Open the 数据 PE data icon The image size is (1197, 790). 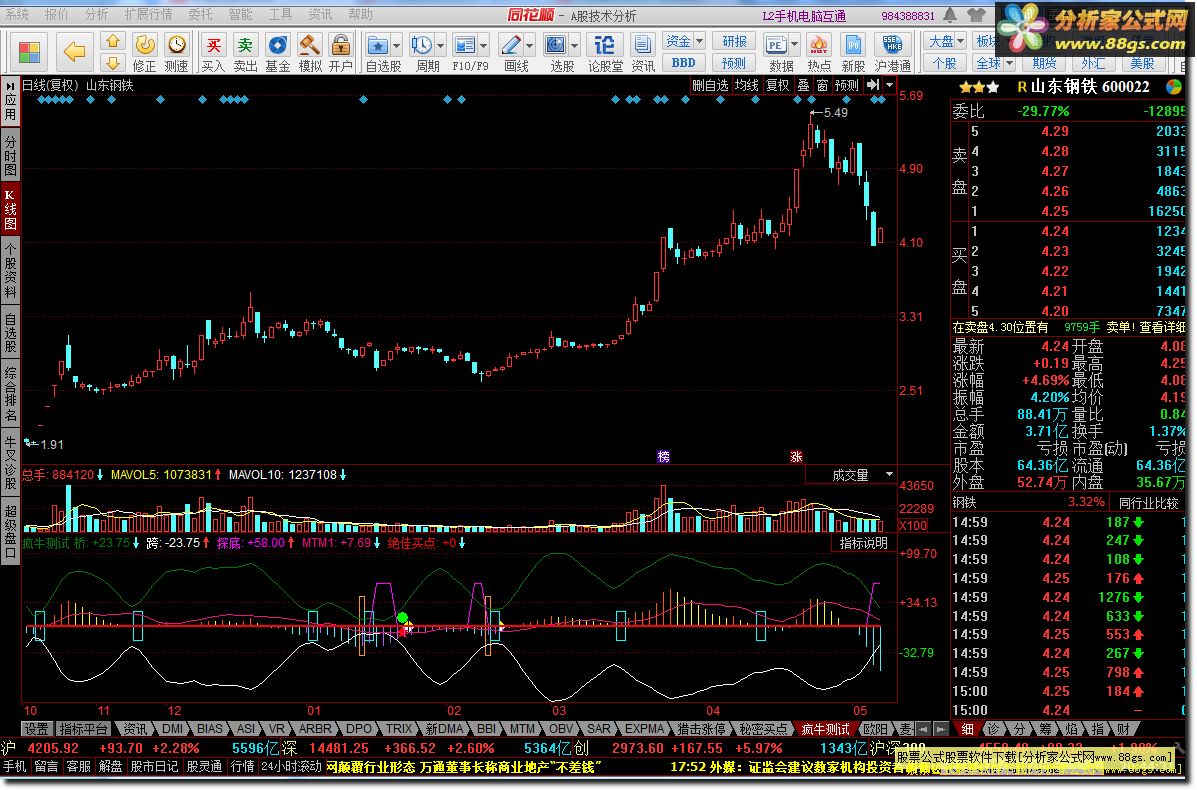[776, 45]
